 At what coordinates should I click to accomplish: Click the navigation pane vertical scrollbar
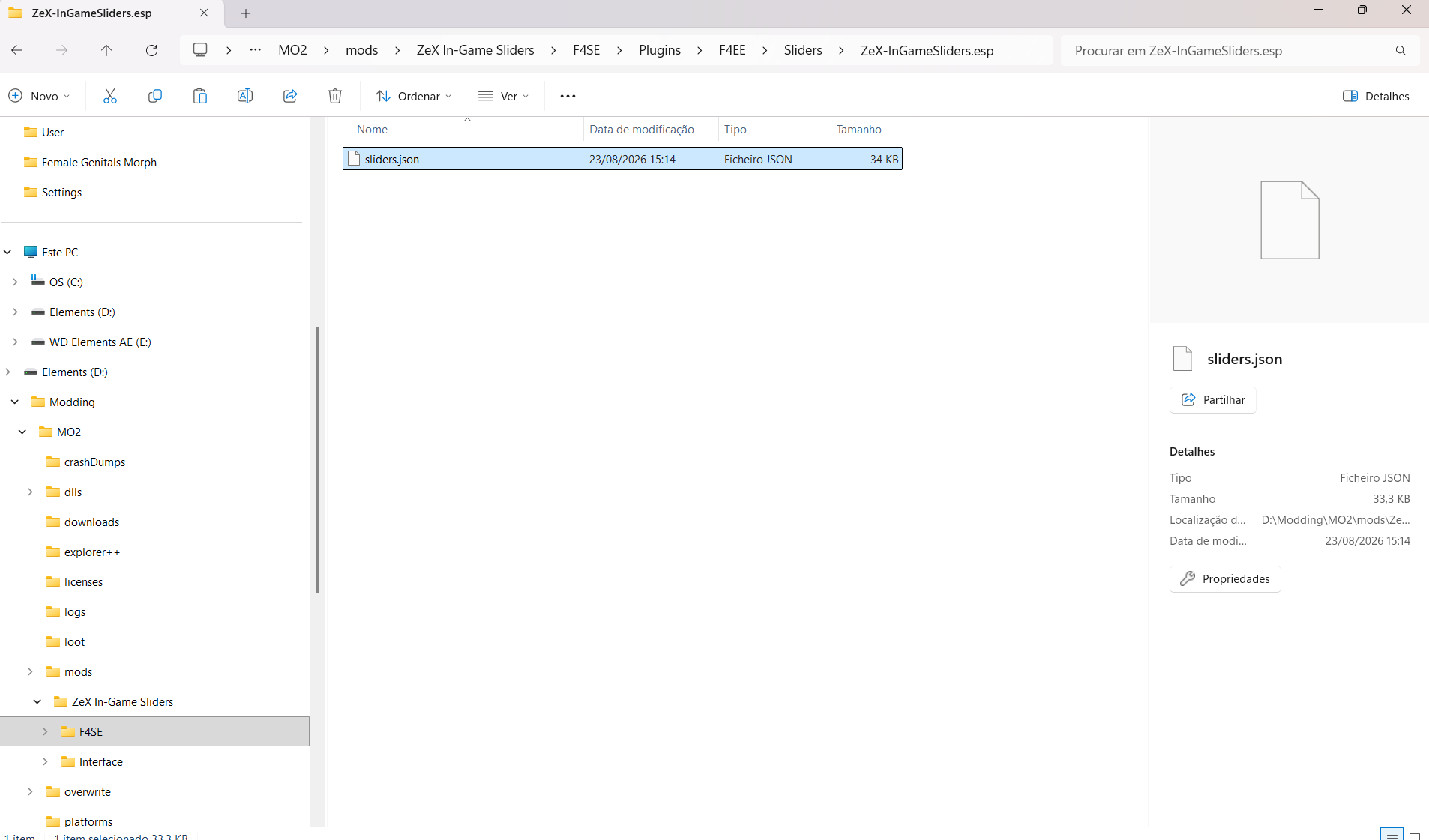(318, 460)
